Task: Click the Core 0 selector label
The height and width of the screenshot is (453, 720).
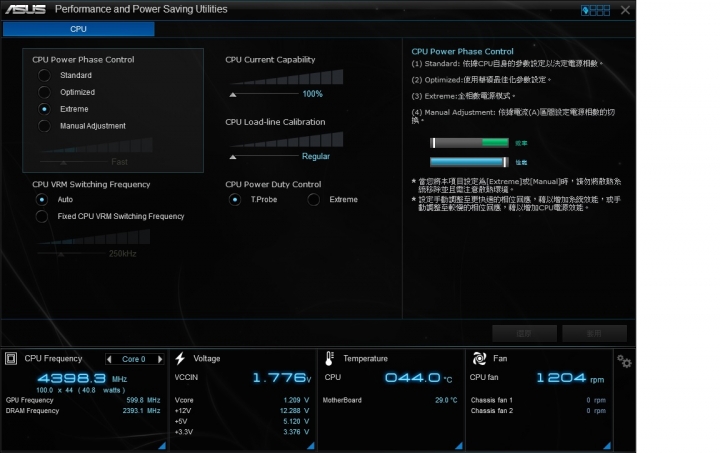Action: click(134, 359)
